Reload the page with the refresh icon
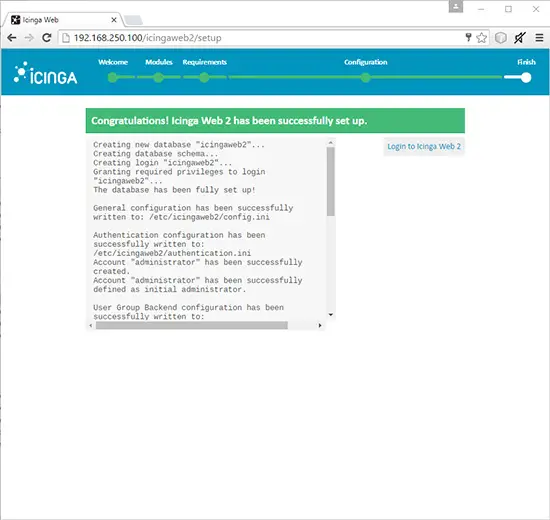 47,38
